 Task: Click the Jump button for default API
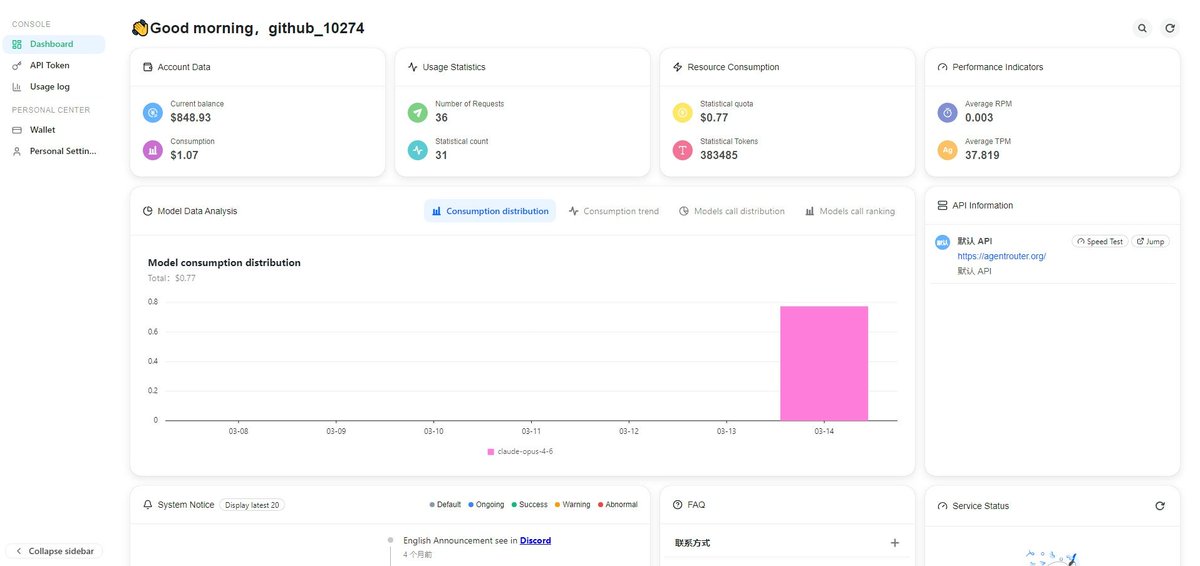click(x=1150, y=242)
